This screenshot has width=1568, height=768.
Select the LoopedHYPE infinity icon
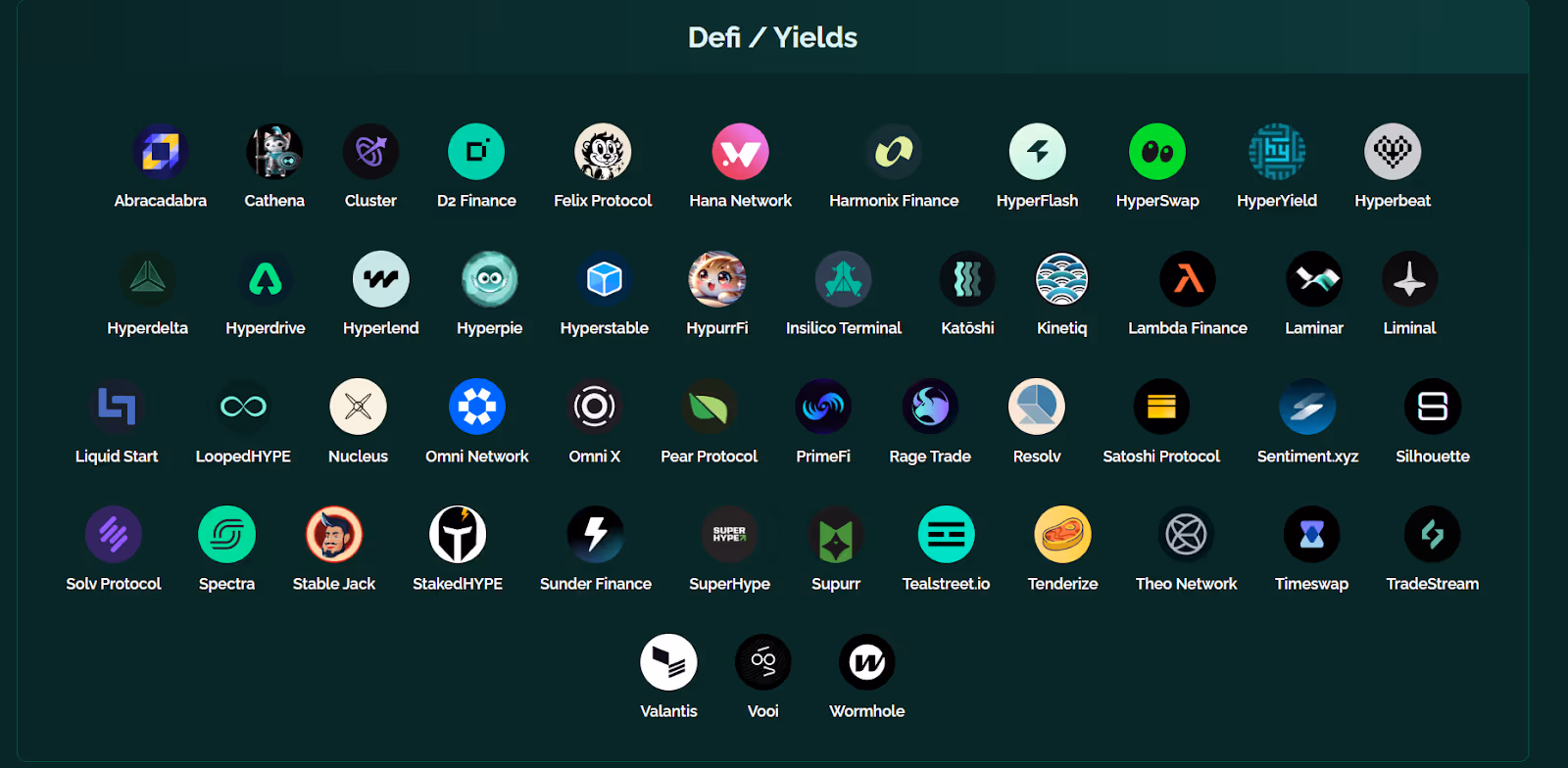pos(243,407)
